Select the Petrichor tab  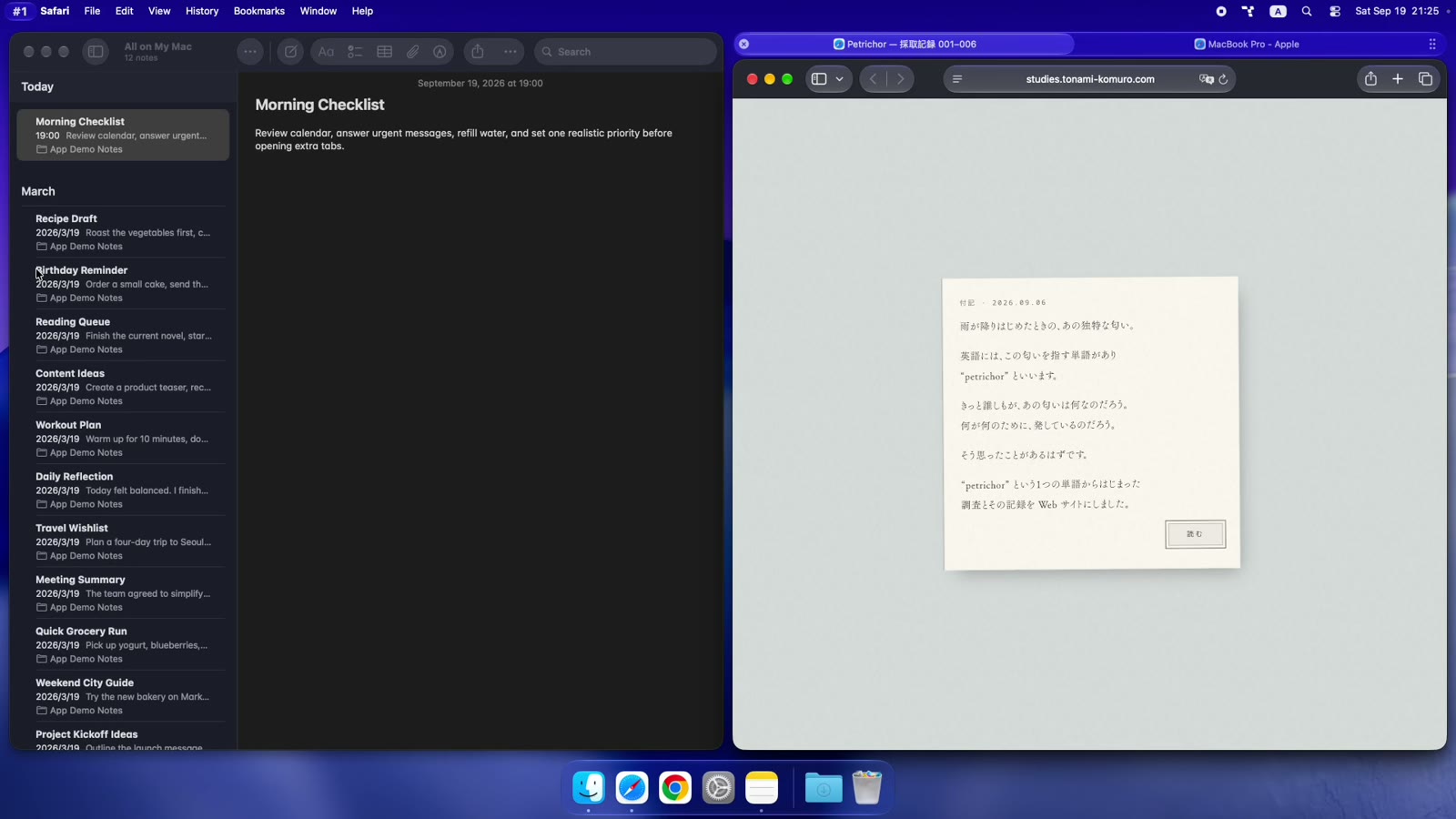(905, 44)
